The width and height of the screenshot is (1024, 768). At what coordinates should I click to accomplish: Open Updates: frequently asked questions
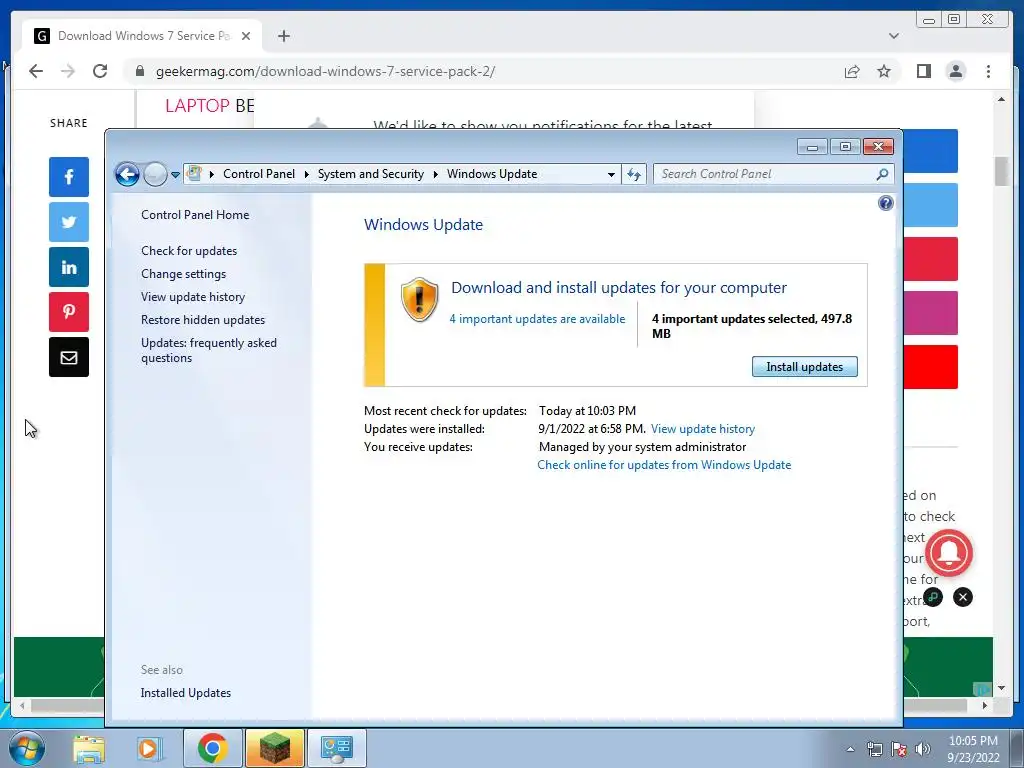coord(209,350)
